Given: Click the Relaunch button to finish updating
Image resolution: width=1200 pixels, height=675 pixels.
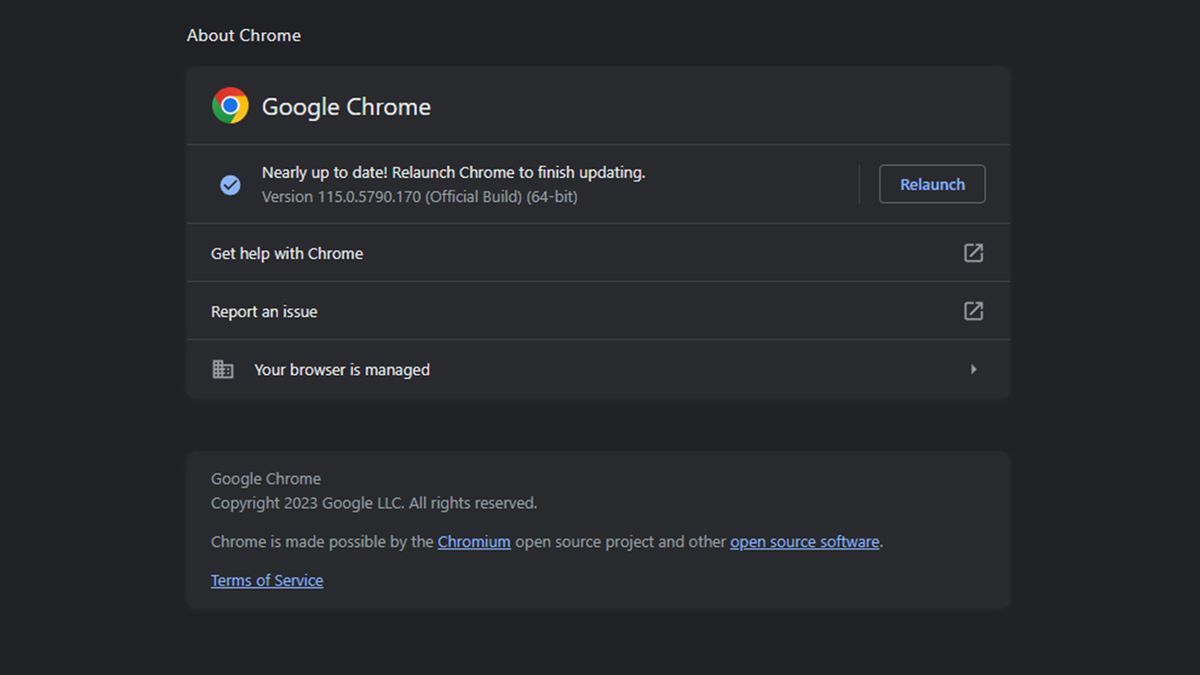Looking at the screenshot, I should (932, 184).
